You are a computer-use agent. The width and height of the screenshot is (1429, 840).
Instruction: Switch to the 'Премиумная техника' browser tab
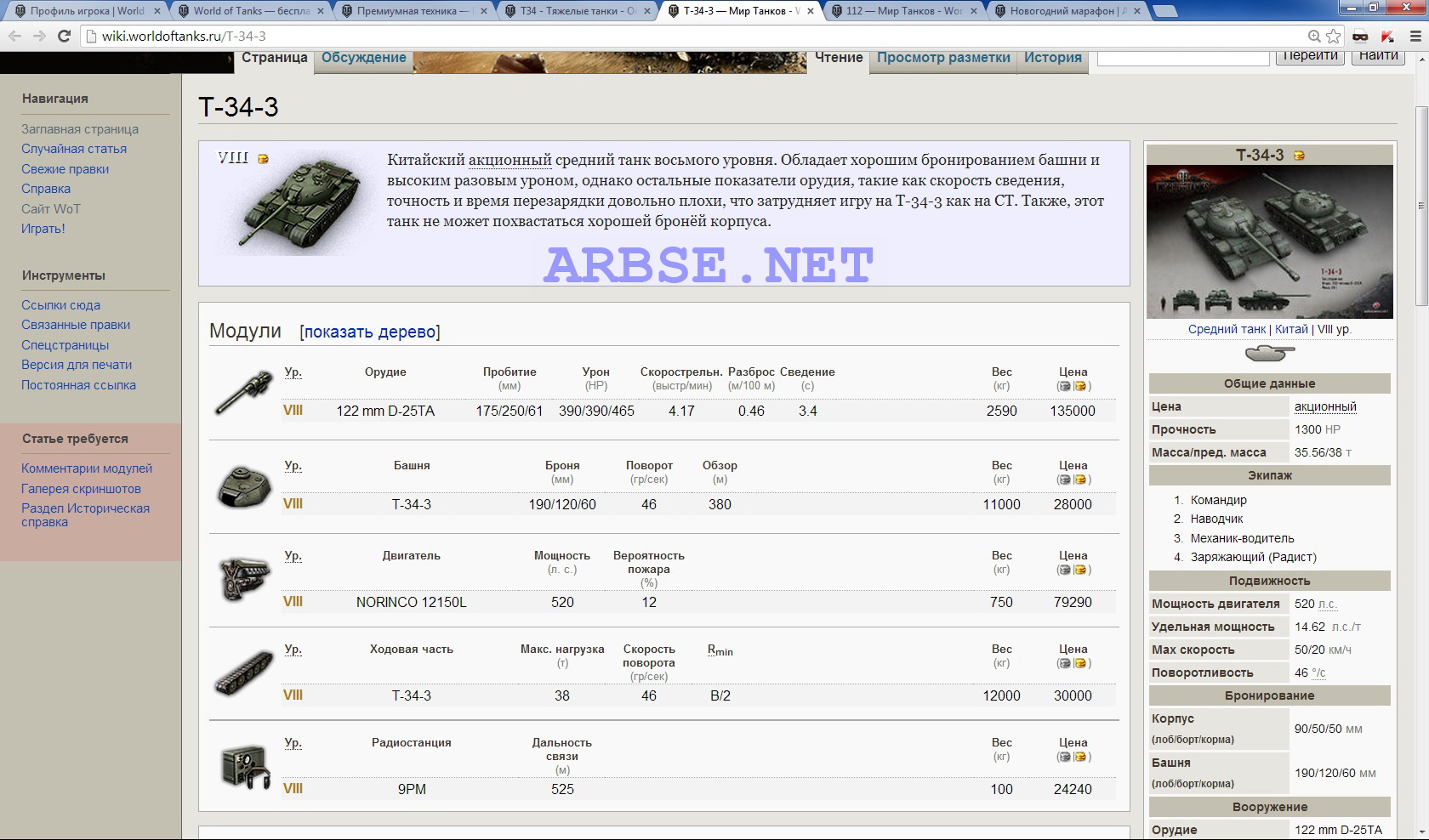tap(414, 11)
